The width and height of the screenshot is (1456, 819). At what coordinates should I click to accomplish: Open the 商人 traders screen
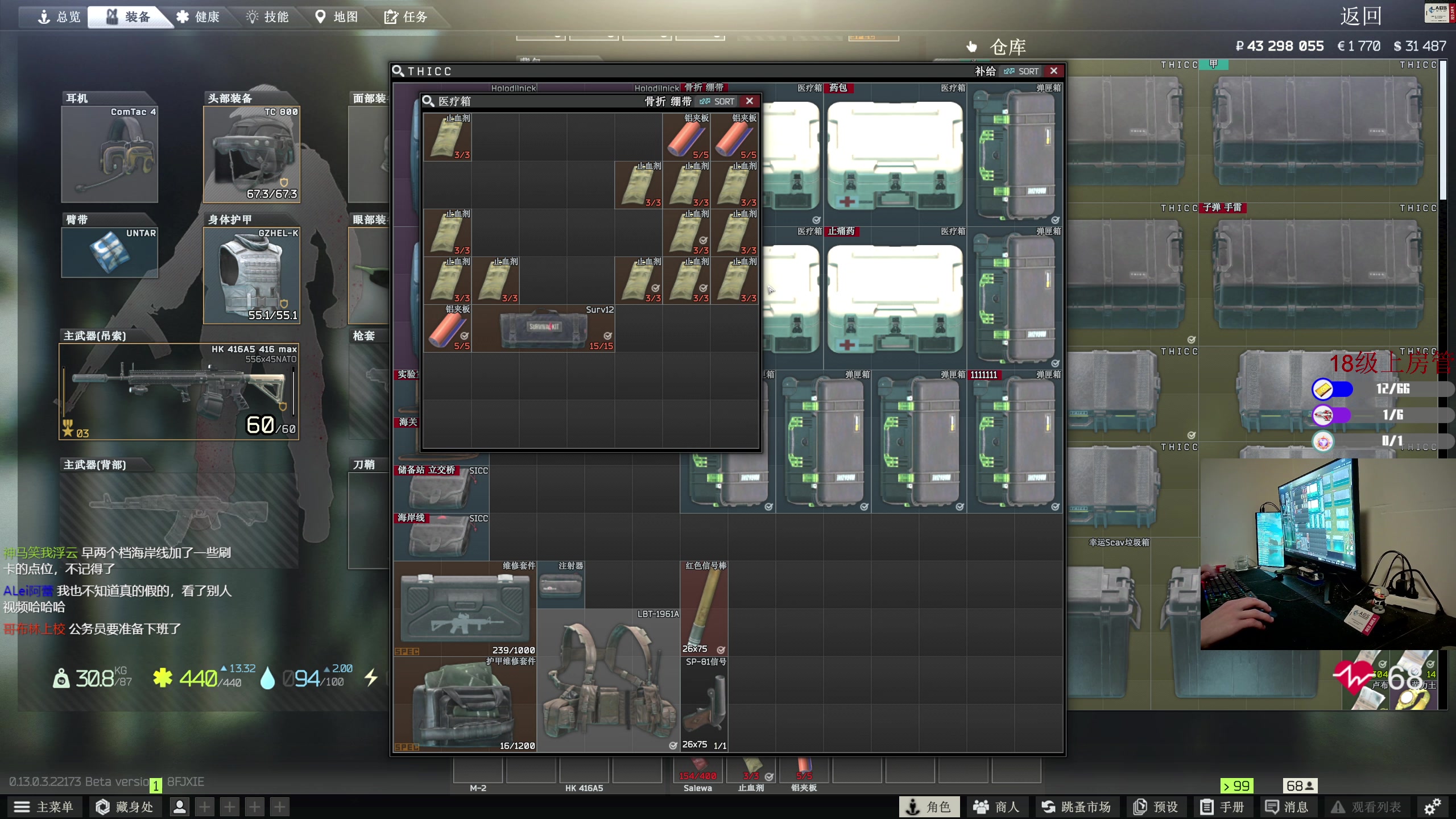pyautogui.click(x=998, y=807)
